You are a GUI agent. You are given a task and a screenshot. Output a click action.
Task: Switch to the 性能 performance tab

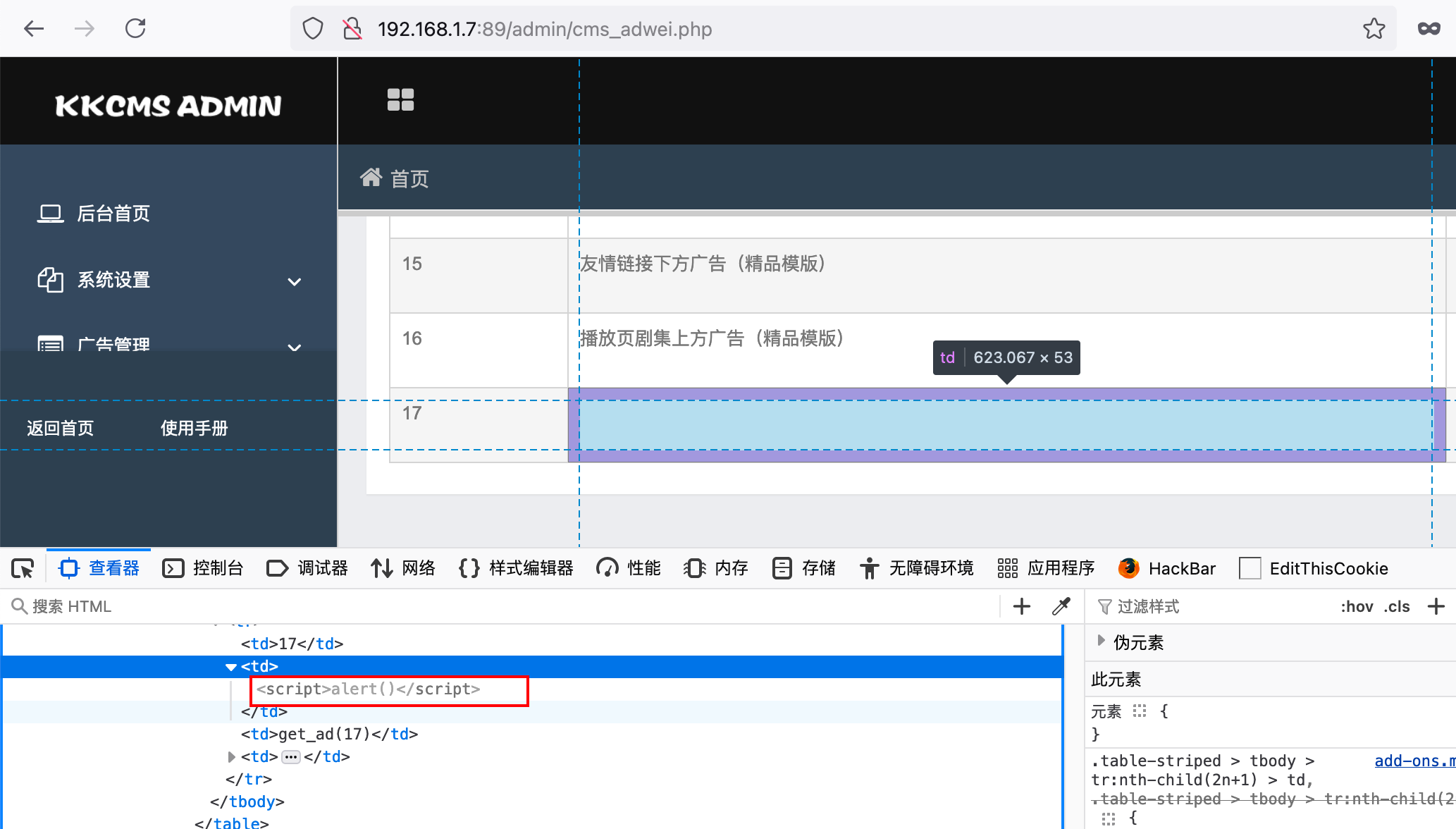629,568
